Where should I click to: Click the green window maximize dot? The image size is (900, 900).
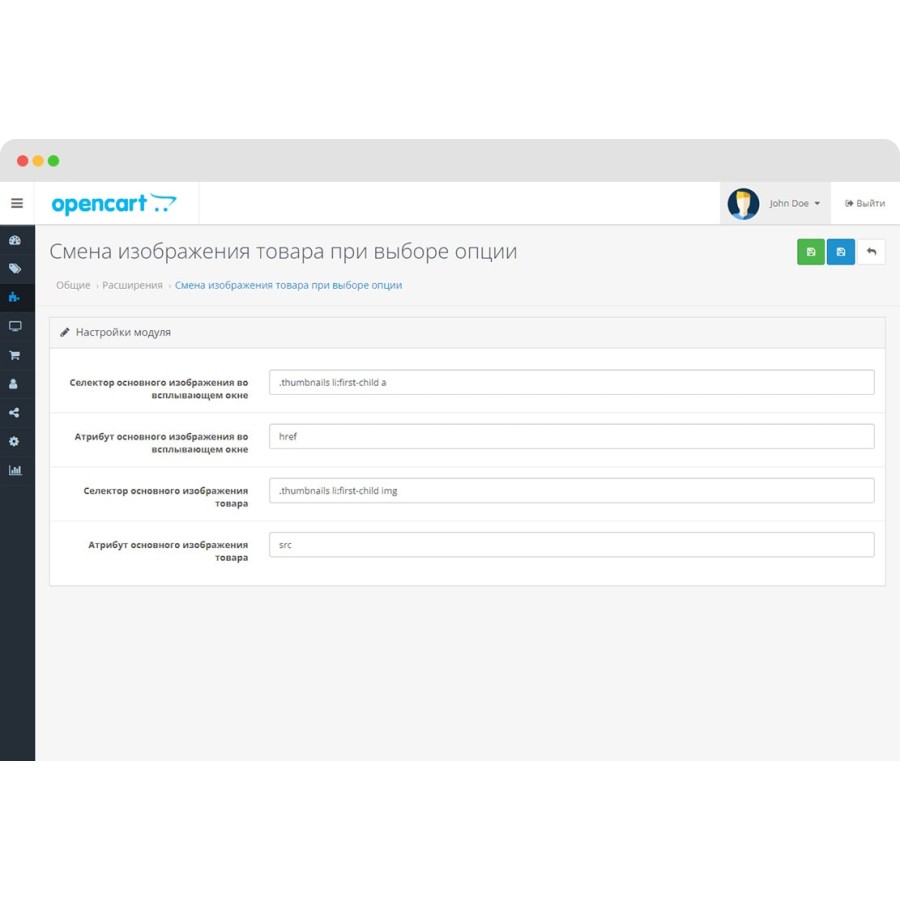(53, 161)
